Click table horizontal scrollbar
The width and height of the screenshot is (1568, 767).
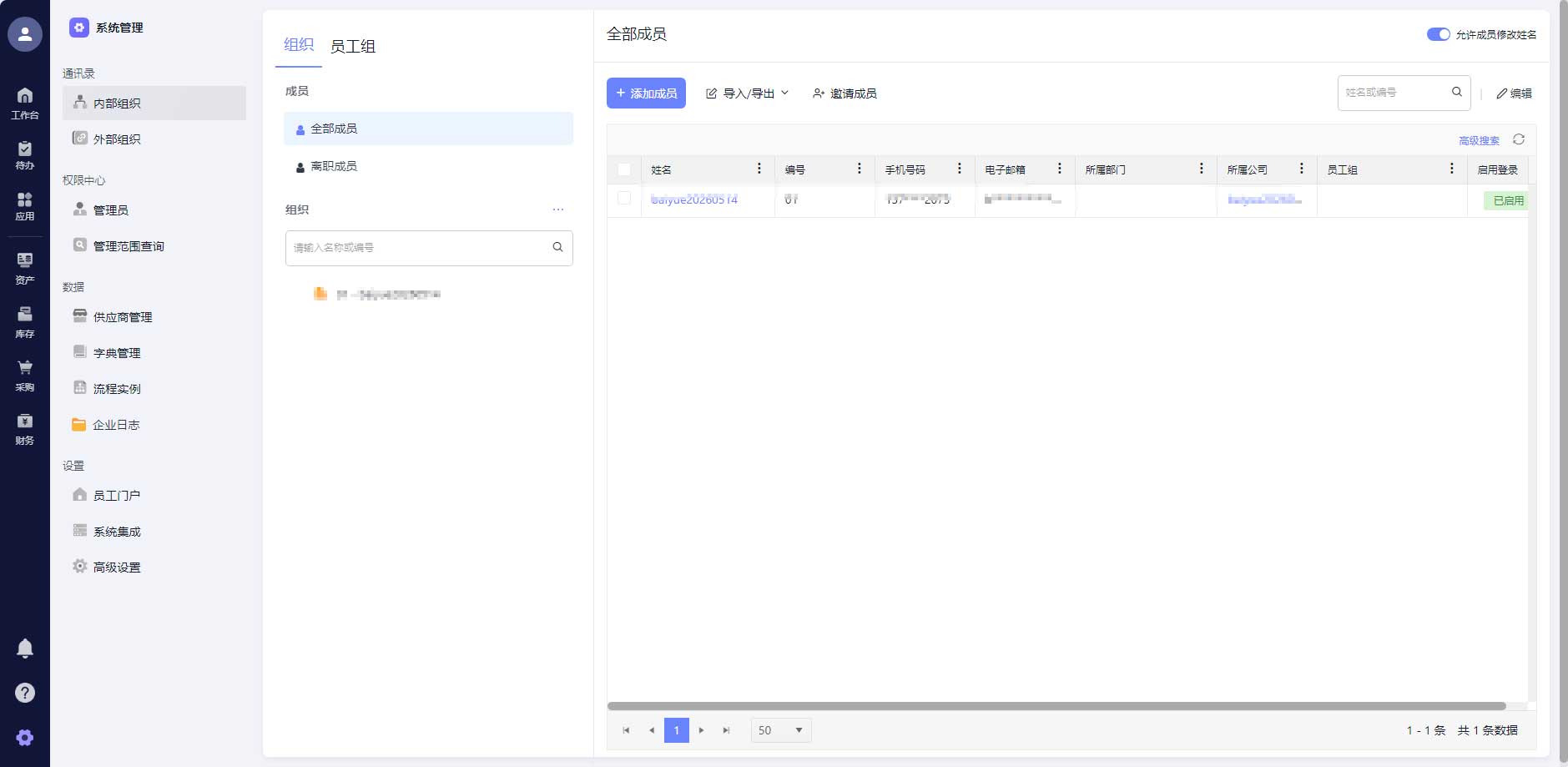pos(1056,706)
